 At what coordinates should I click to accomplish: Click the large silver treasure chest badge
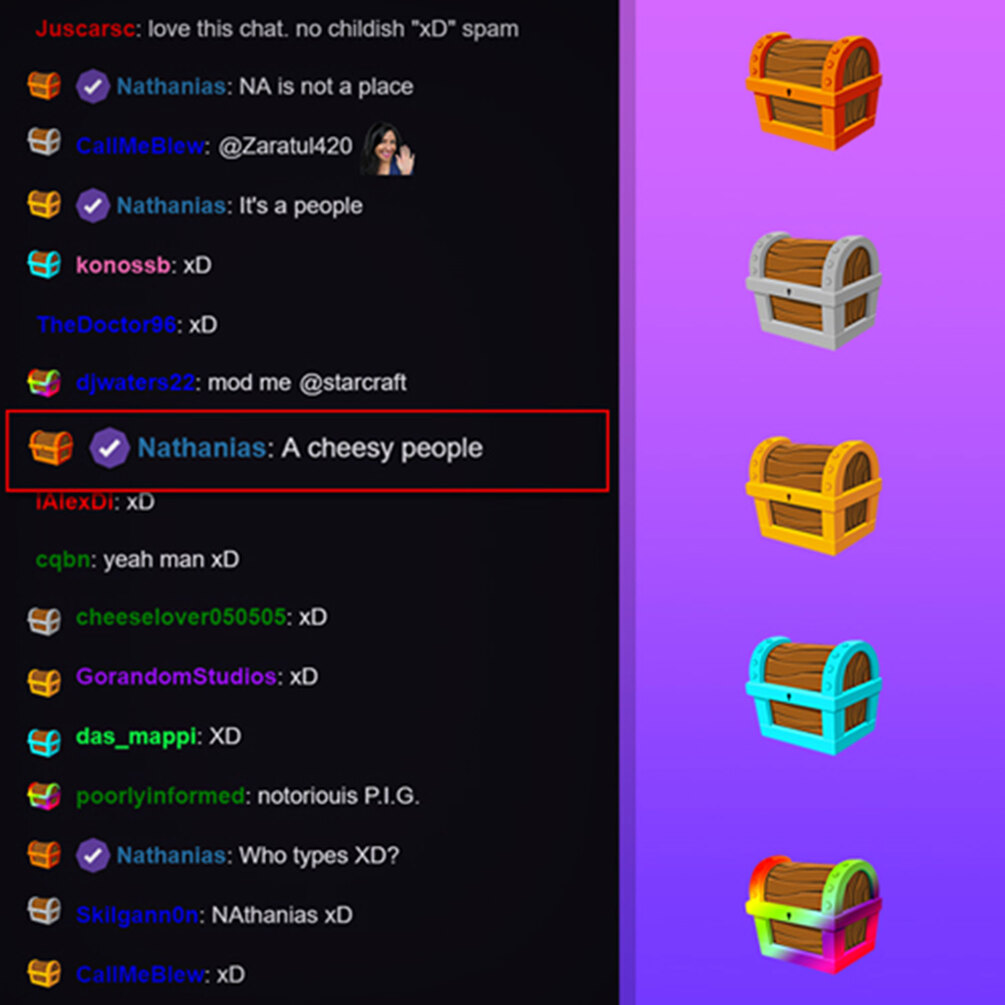[813, 290]
